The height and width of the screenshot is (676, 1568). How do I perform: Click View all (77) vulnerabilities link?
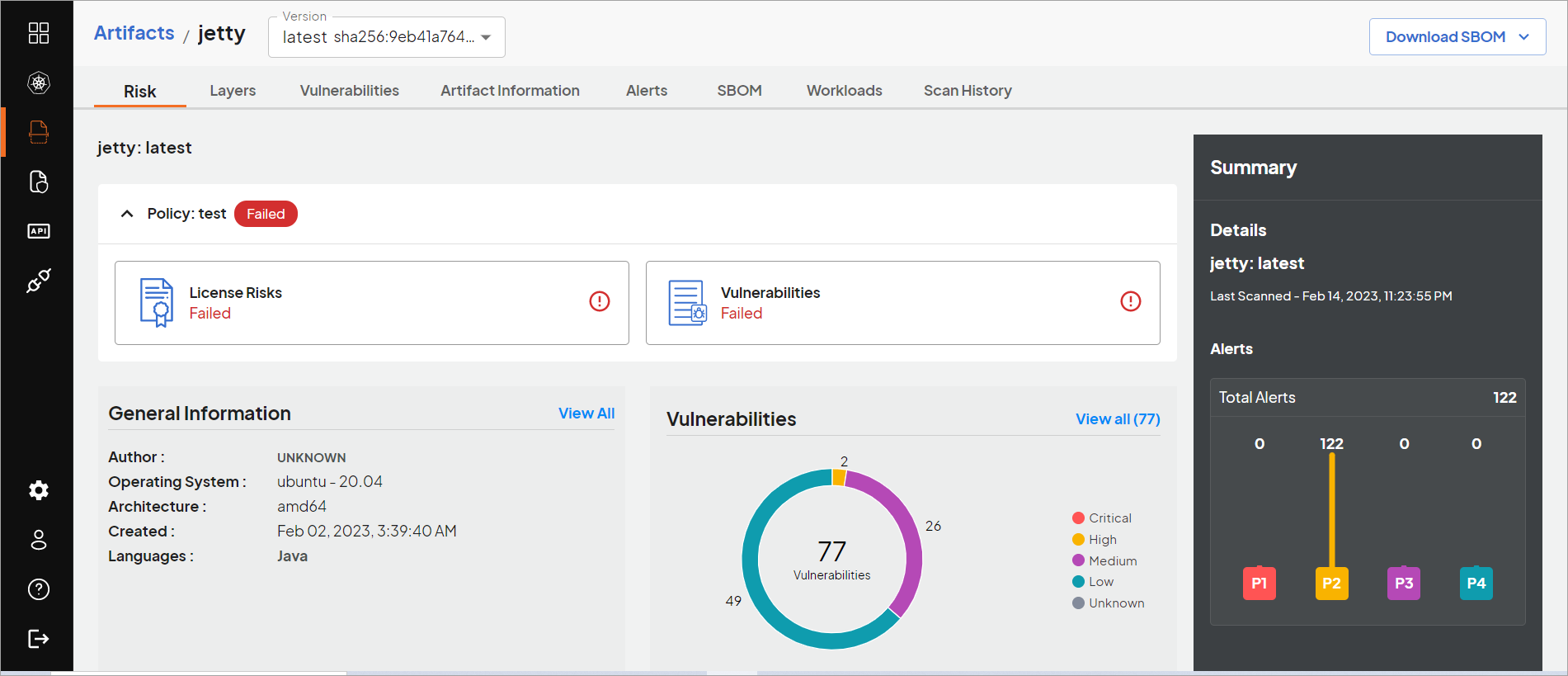[x=1118, y=419]
